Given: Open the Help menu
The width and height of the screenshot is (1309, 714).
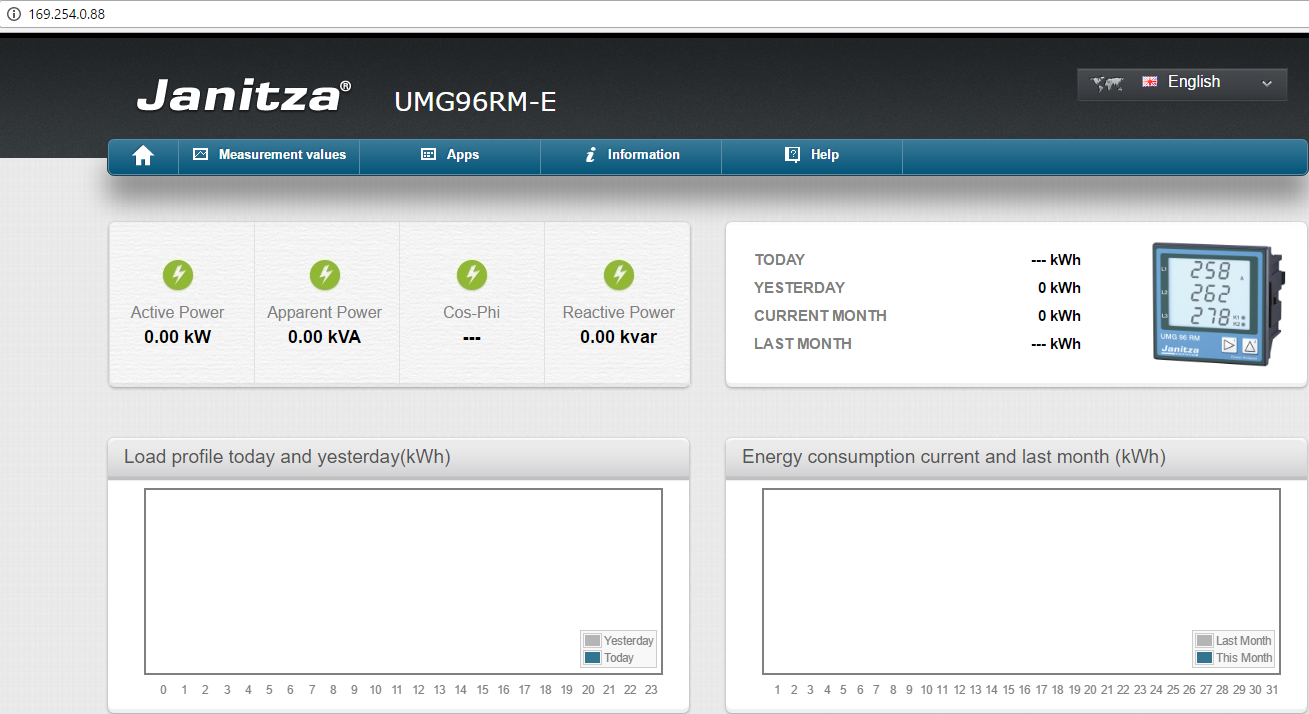Looking at the screenshot, I should pos(812,155).
